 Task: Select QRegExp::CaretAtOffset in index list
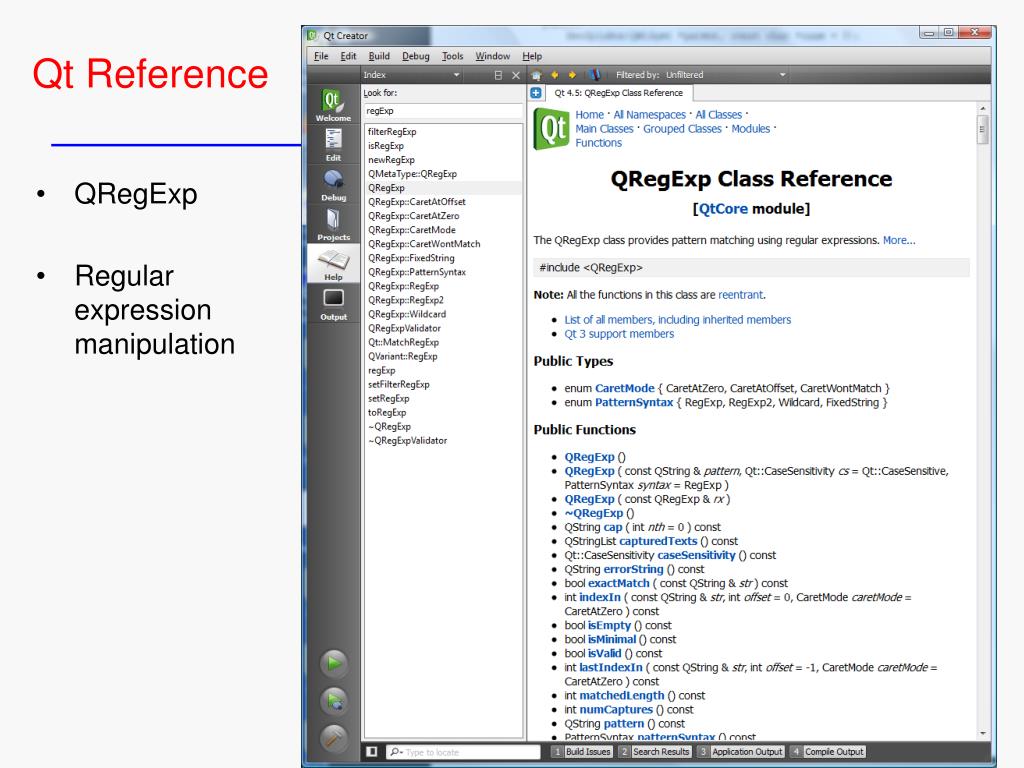[443, 202]
